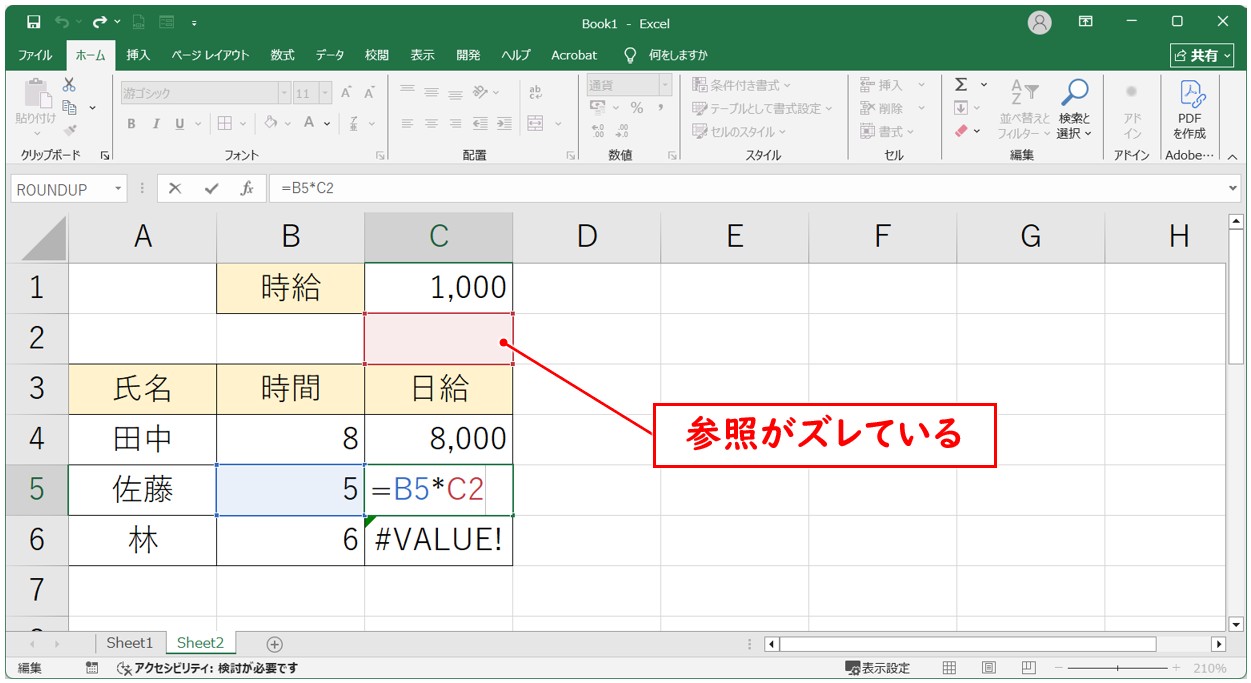
Task: Click the 挿入 cells button
Action: (x=892, y=85)
